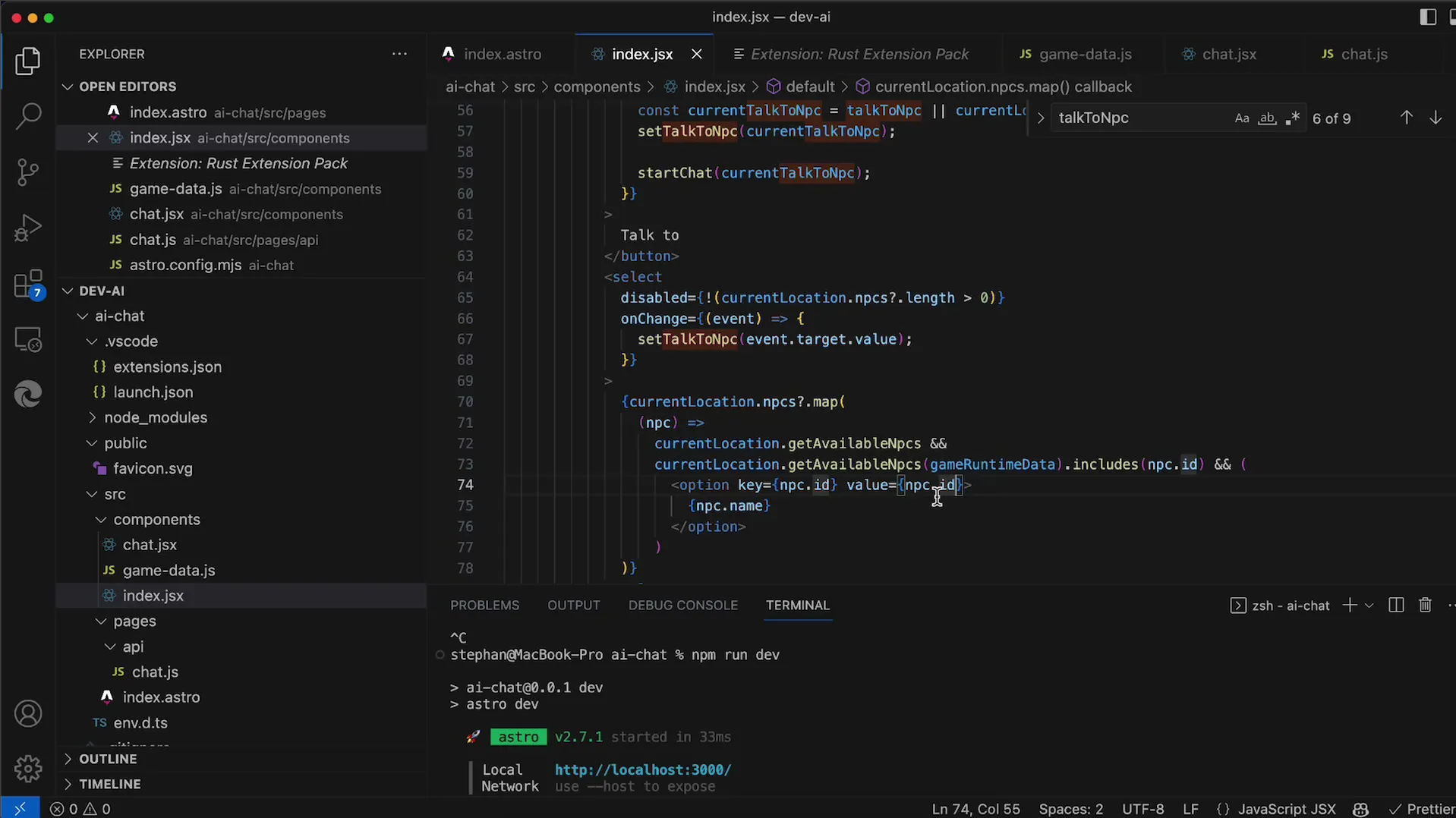This screenshot has width=1456, height=818.
Task: Expand the TIMELINE section
Action: pyautogui.click(x=110, y=784)
